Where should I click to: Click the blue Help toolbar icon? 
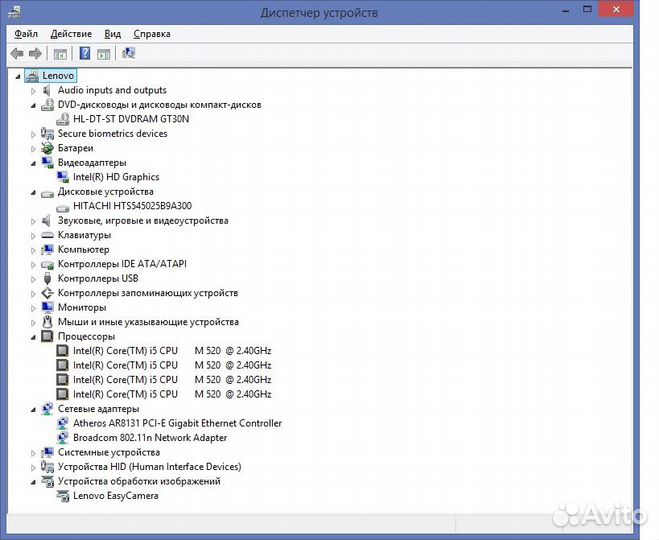85,53
